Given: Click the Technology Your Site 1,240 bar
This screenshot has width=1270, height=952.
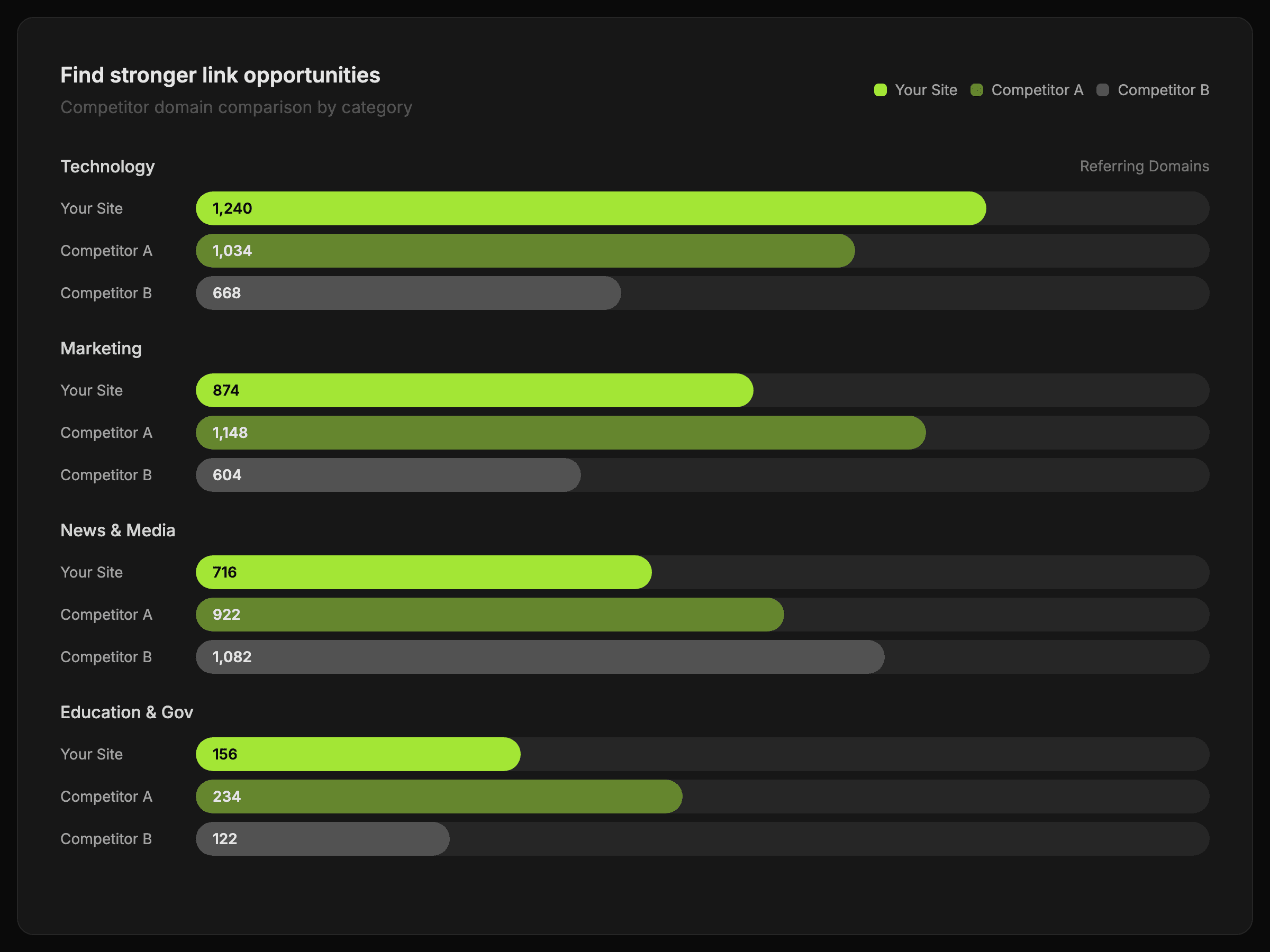Looking at the screenshot, I should [590, 208].
